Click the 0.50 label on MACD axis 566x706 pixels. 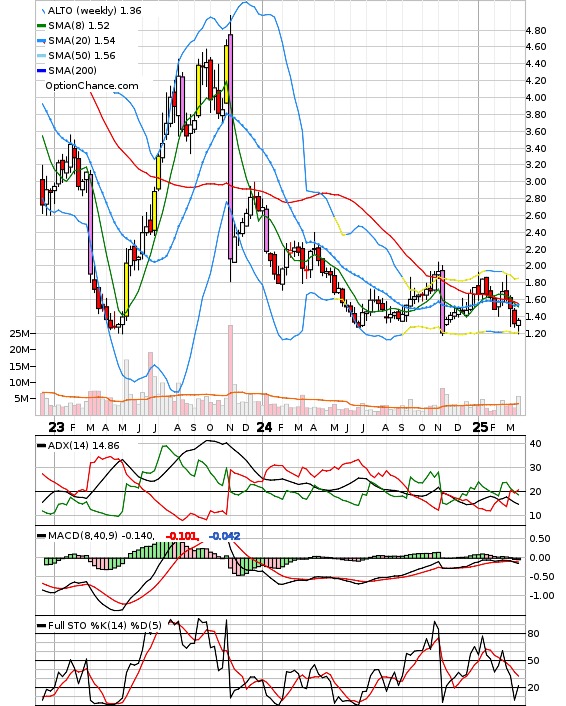point(539,539)
